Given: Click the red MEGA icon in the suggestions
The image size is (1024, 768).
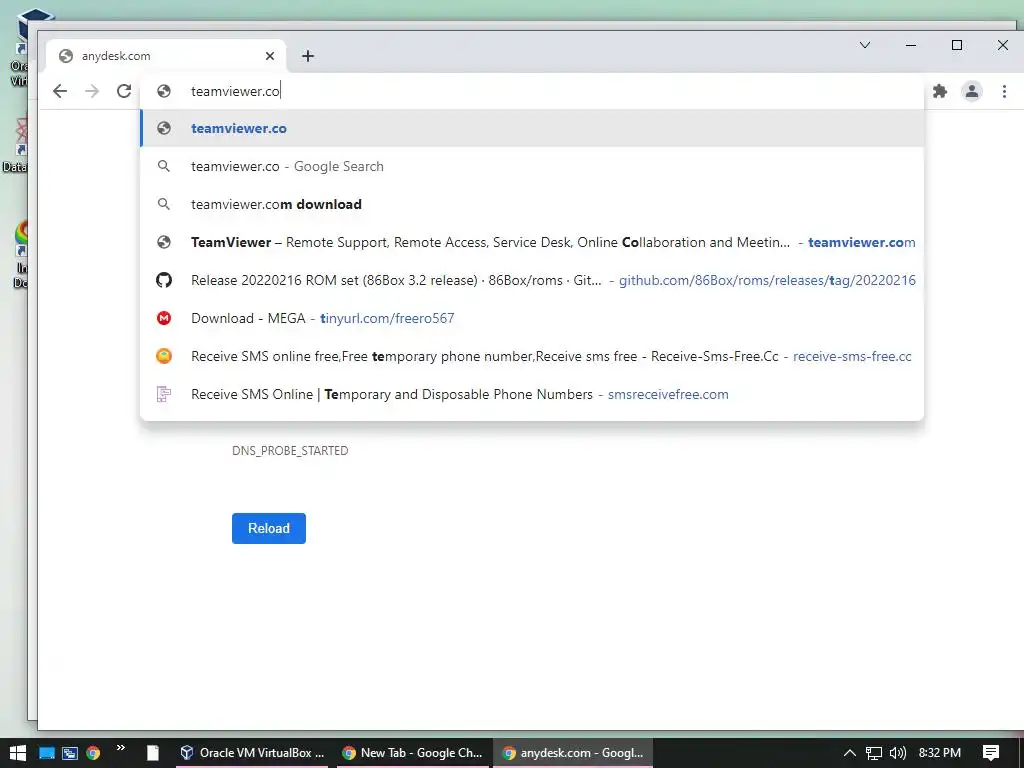Looking at the screenshot, I should [164, 318].
